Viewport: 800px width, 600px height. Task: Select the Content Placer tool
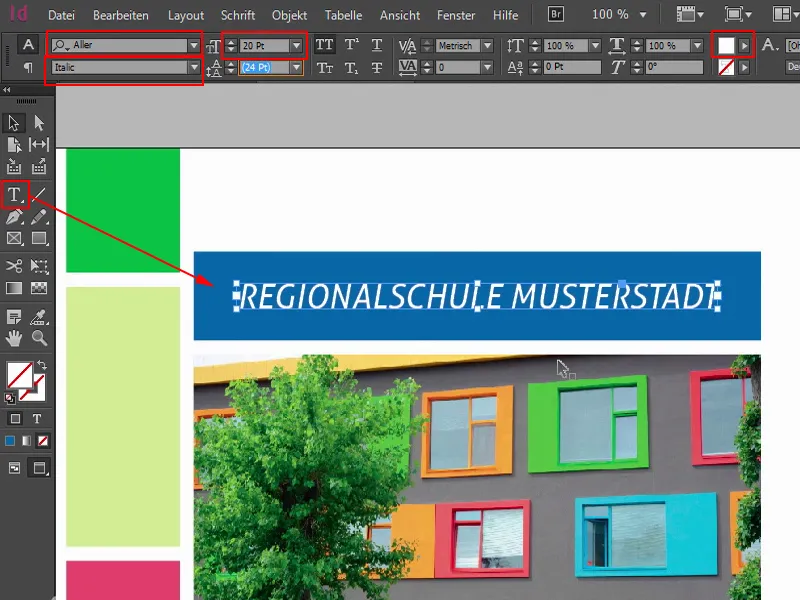(39, 166)
